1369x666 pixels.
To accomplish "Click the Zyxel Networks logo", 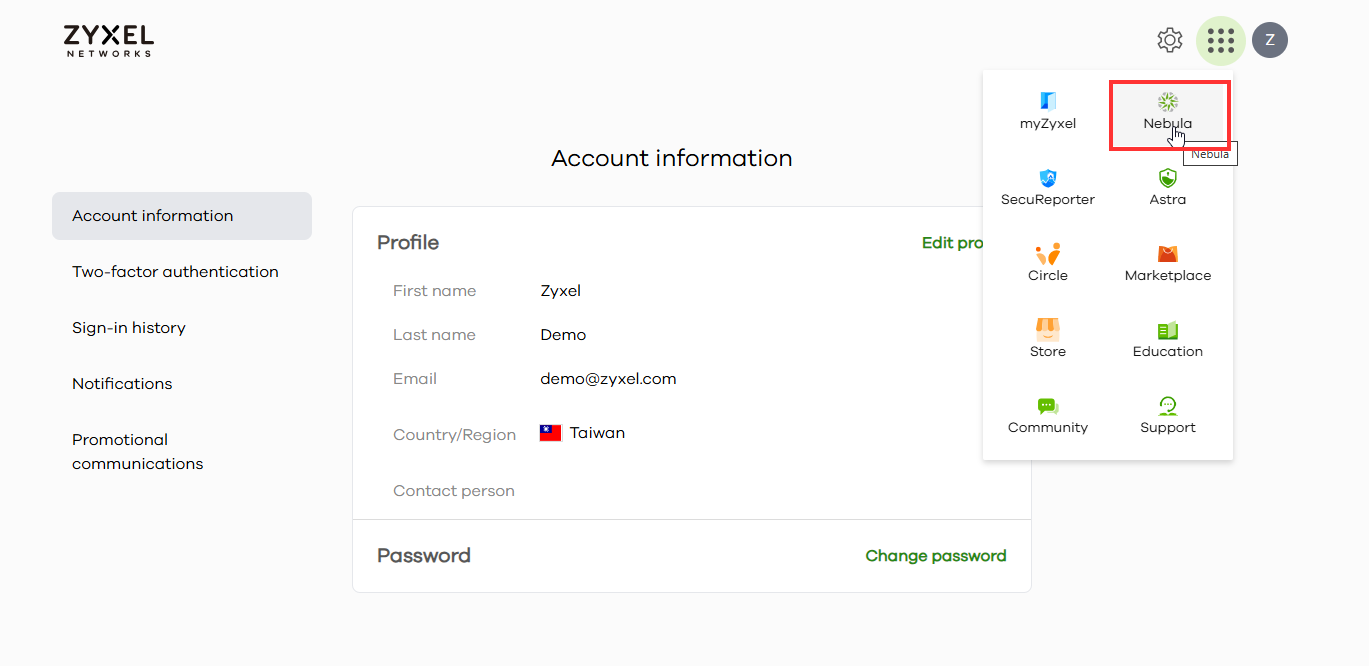I will [108, 41].
